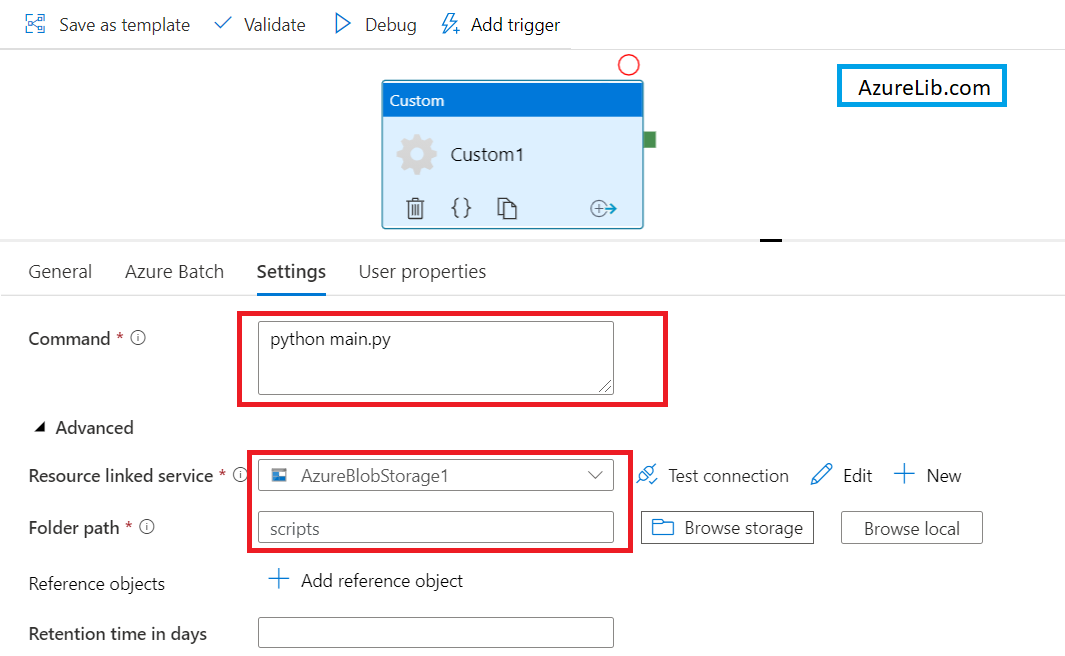Screen dimensions: 1065x656
Task: Delete the Custom1 activity using the trash icon
Action: (415, 208)
